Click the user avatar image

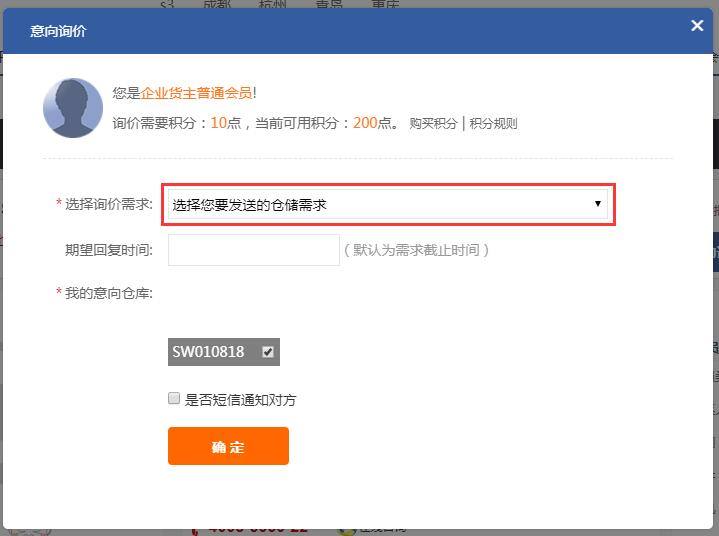click(73, 108)
